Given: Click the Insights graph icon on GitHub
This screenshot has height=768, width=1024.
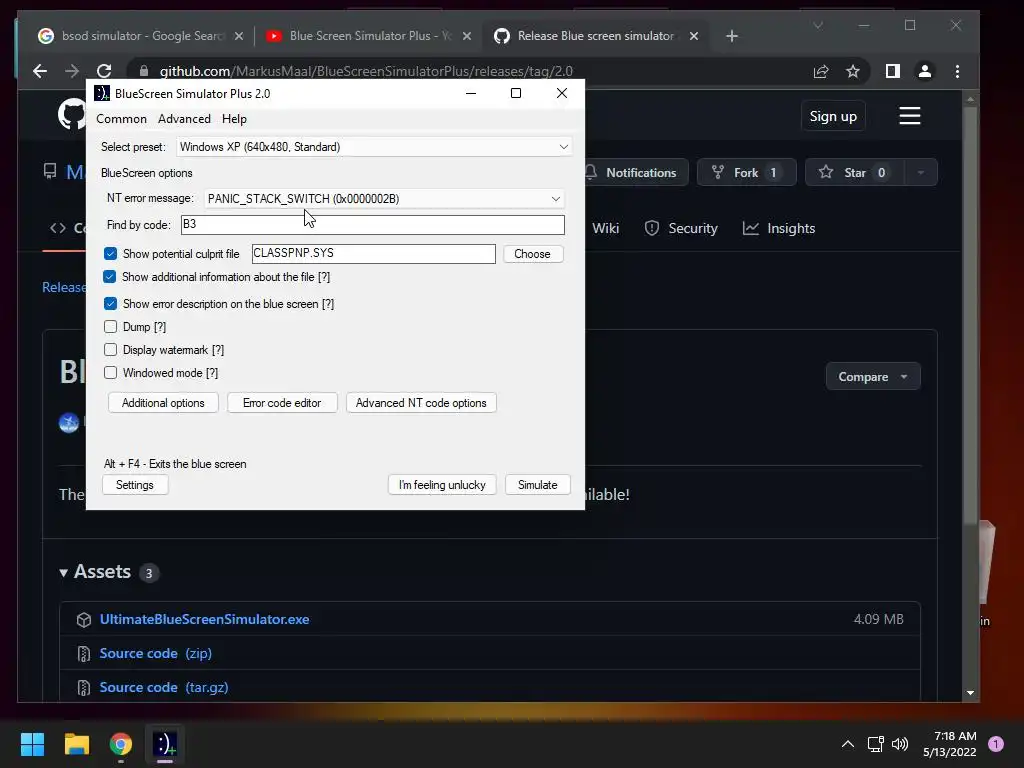Looking at the screenshot, I should point(751,228).
